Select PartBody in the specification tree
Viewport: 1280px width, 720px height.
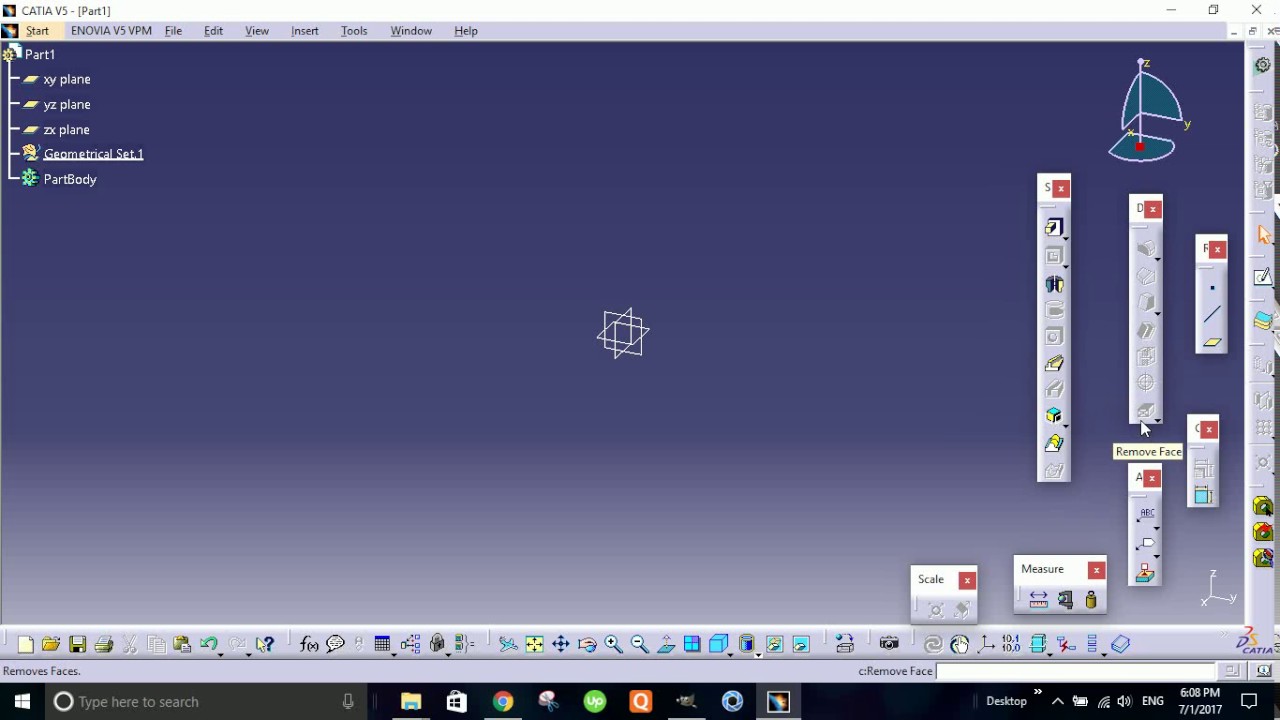click(70, 180)
